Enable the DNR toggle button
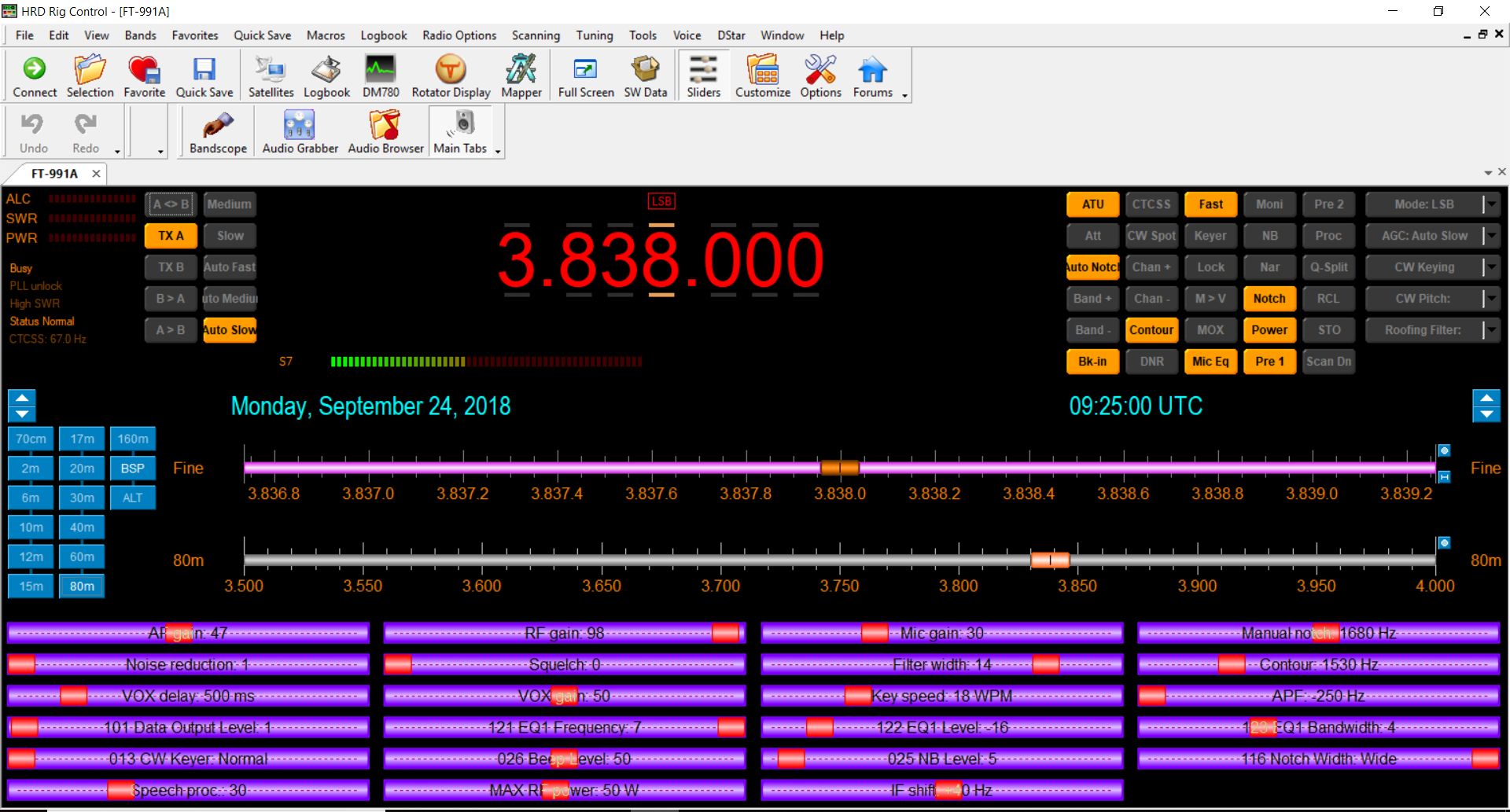The height and width of the screenshot is (812, 1510). [x=1151, y=362]
